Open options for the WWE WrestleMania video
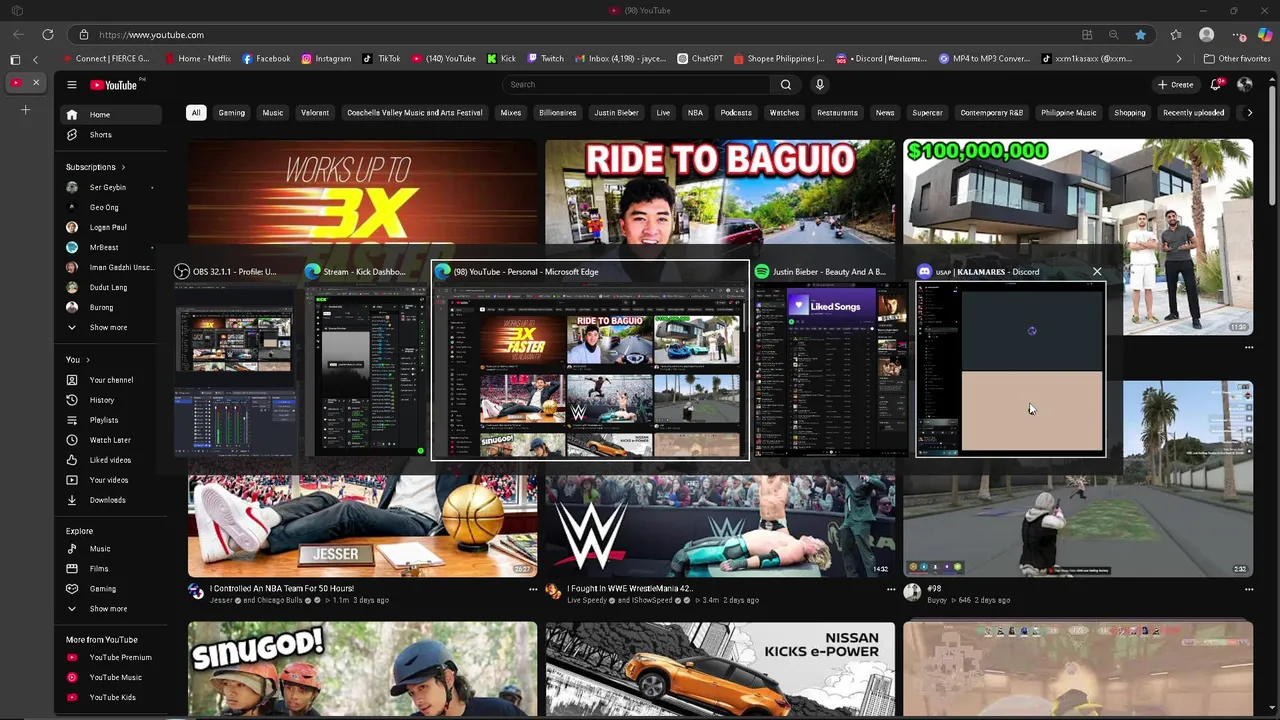Screen dimensions: 1280x720 (x=891, y=590)
